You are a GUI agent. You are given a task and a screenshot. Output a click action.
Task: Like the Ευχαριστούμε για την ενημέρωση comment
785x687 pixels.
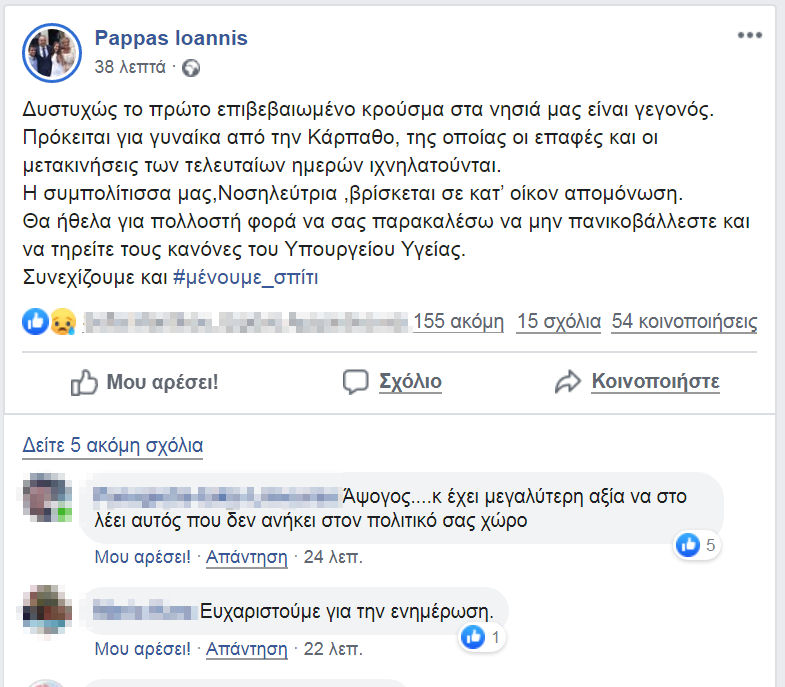(142, 648)
